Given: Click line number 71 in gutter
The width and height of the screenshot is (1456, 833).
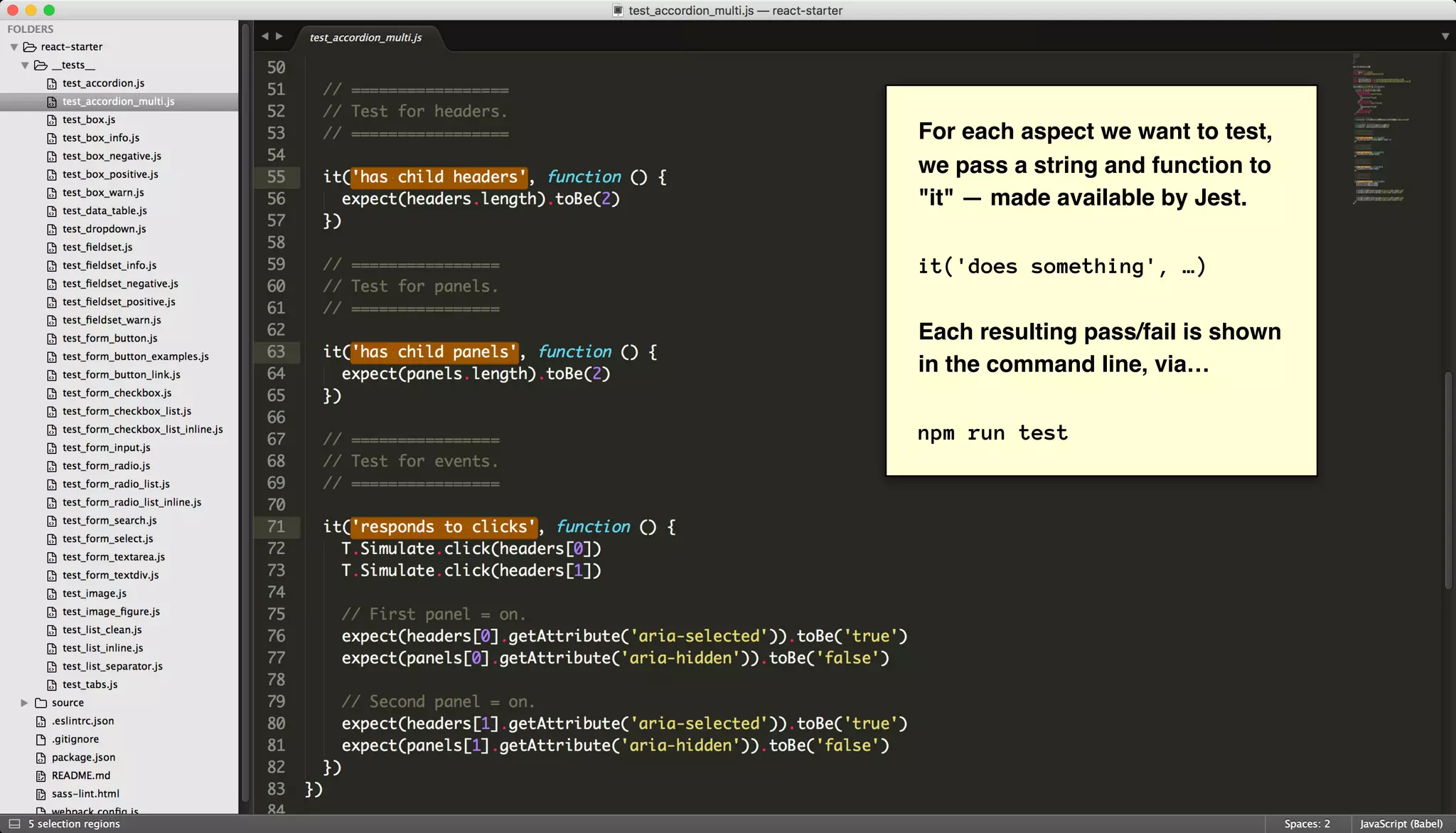Looking at the screenshot, I should [276, 527].
